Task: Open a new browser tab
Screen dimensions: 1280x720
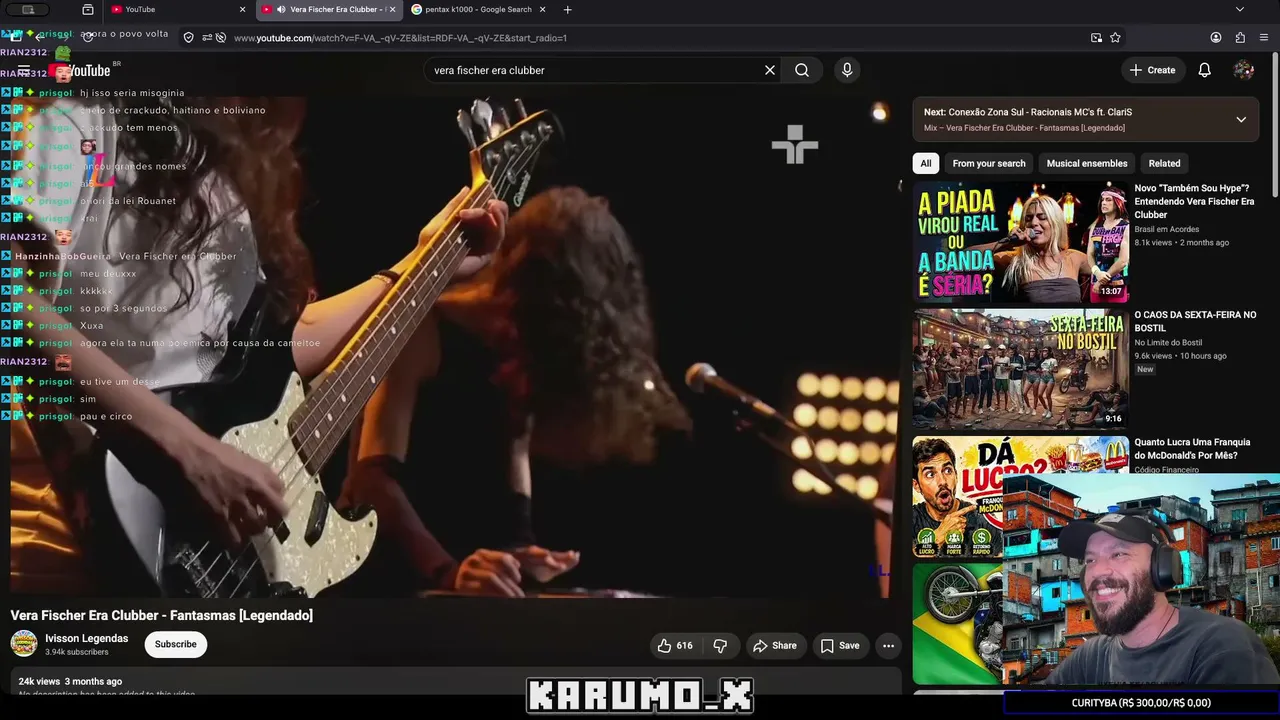Action: 568,10
